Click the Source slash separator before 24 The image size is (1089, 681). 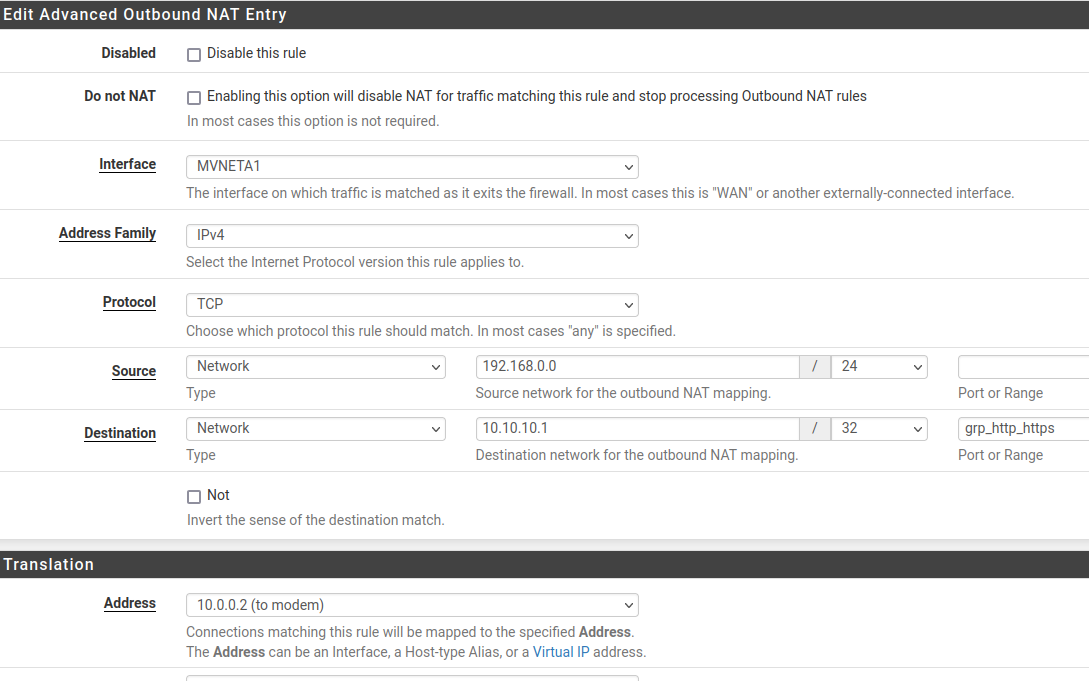tap(815, 367)
